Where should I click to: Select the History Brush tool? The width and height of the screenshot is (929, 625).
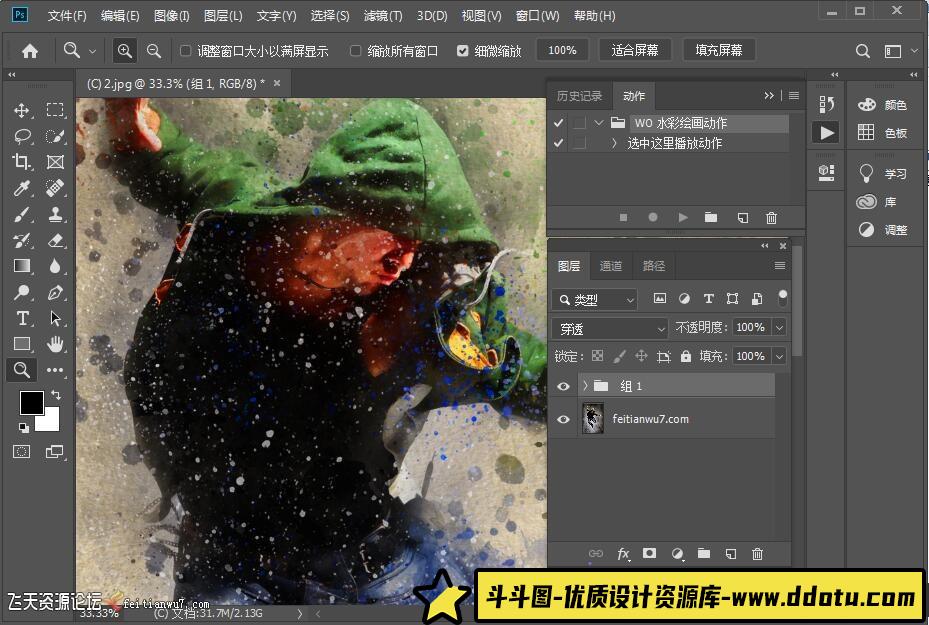coord(22,240)
